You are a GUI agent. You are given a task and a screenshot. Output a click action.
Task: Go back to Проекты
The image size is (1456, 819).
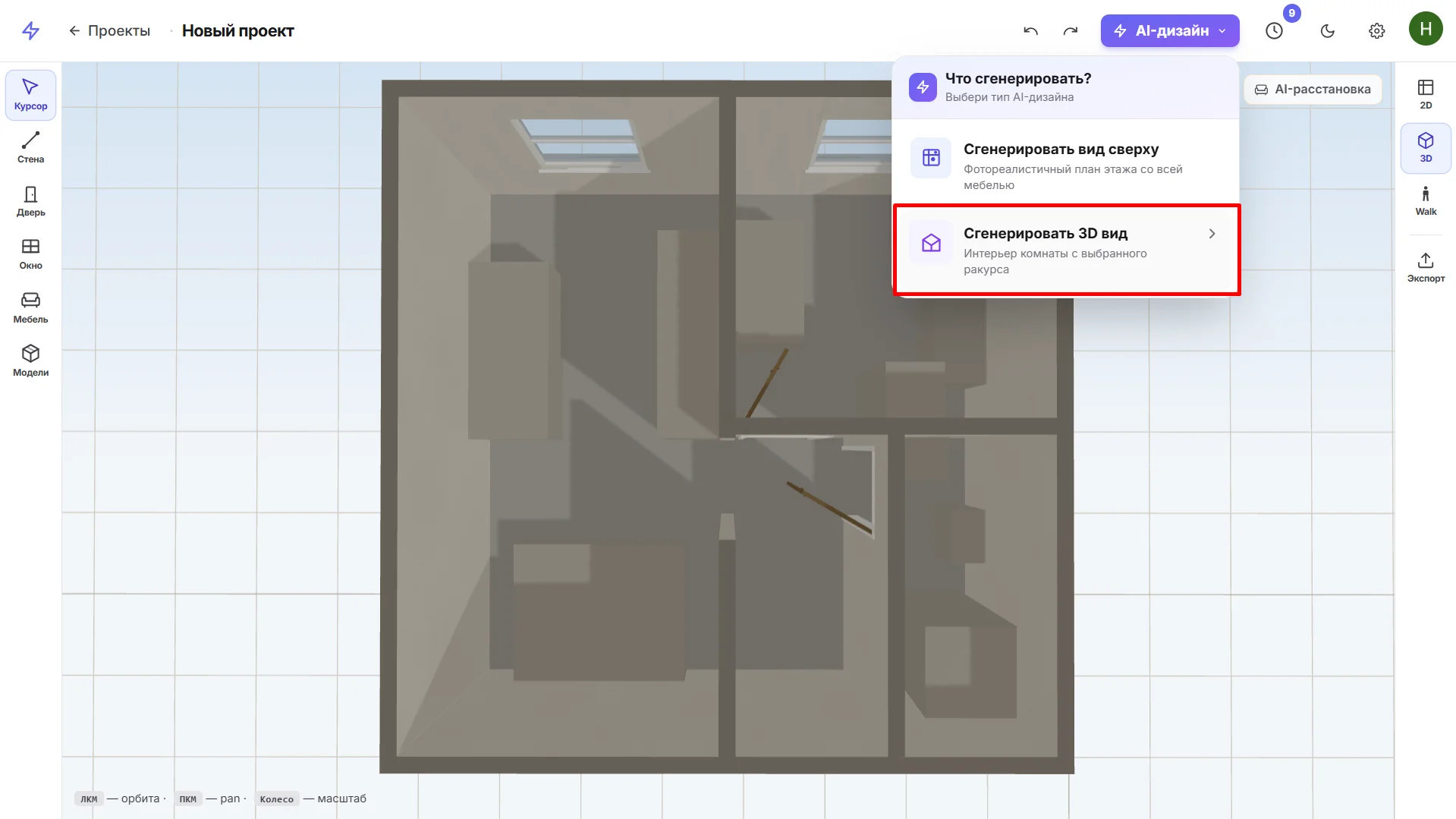(109, 31)
